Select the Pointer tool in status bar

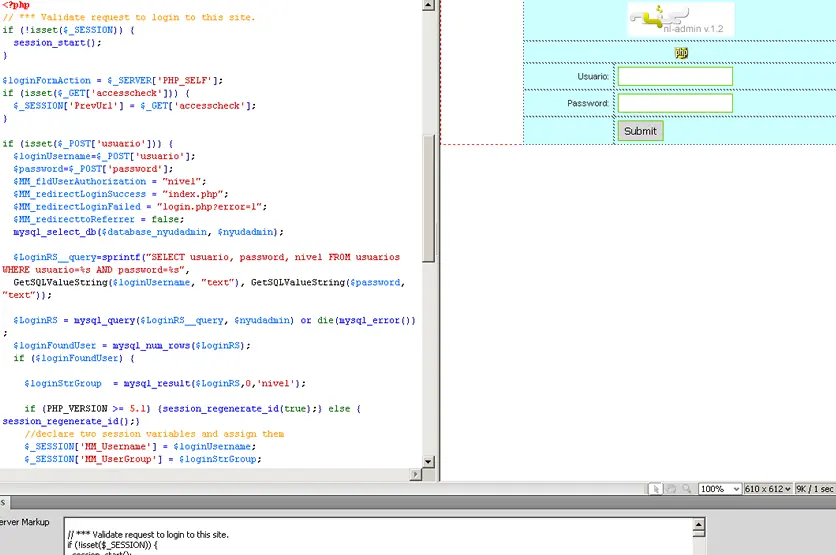tap(656, 489)
